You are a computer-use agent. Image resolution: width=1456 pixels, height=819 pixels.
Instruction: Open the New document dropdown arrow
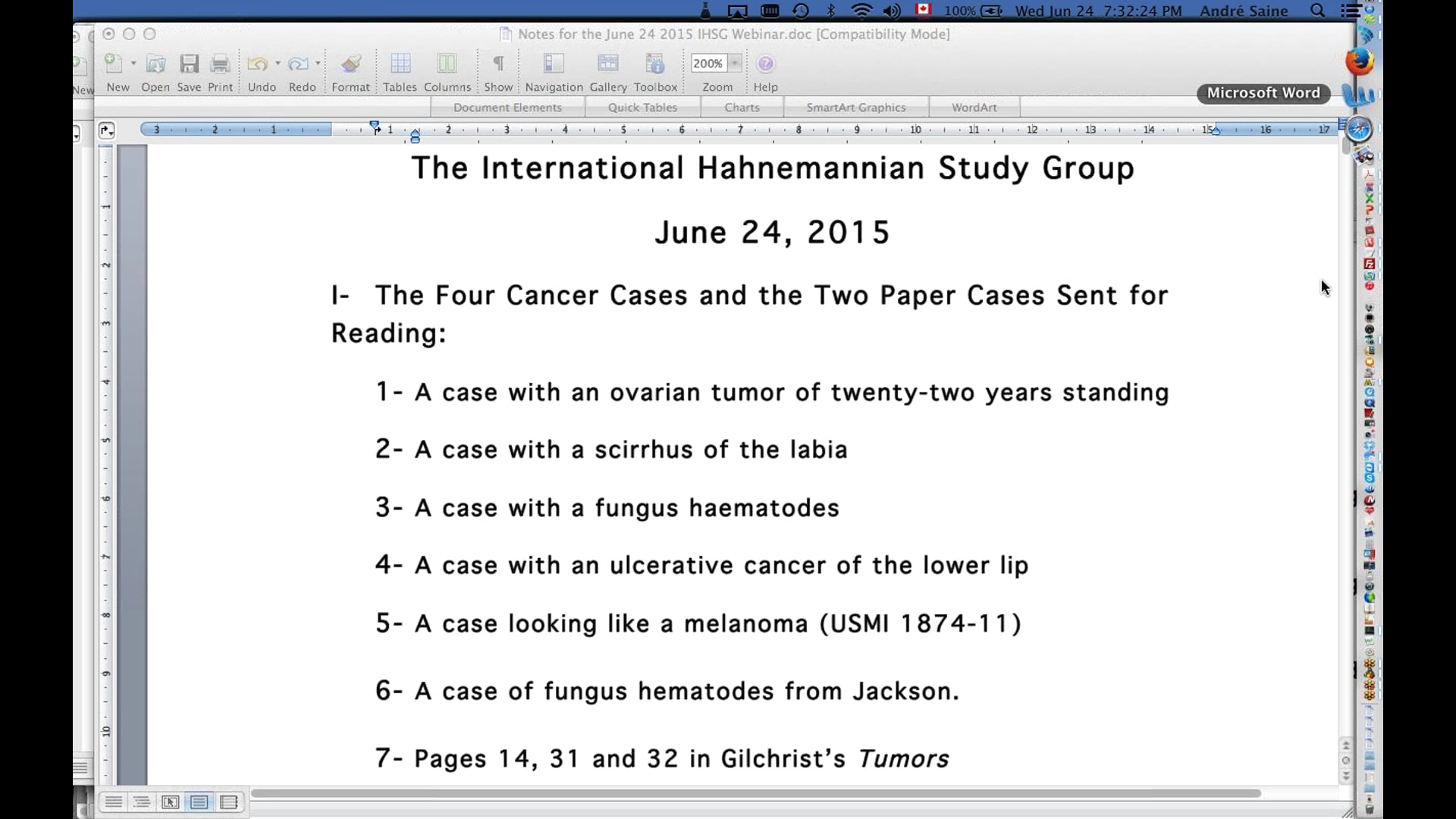click(x=133, y=64)
